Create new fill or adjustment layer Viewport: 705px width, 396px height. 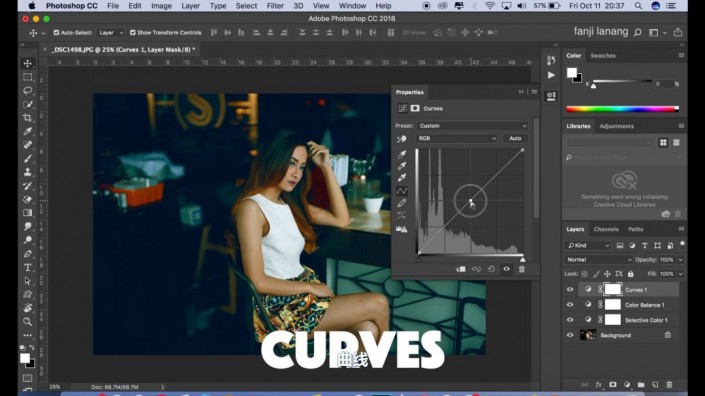(x=627, y=385)
